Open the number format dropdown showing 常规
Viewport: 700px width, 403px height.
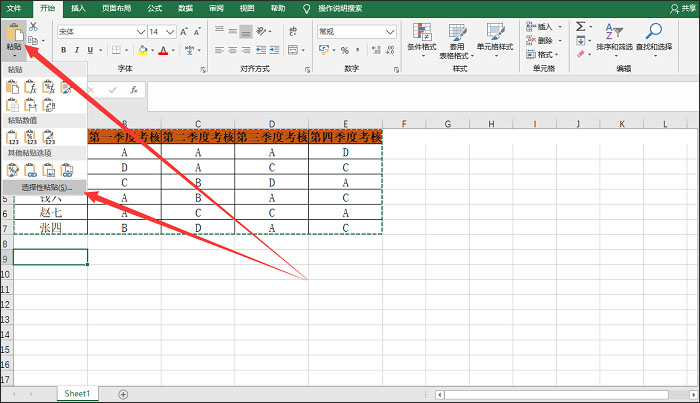390,32
